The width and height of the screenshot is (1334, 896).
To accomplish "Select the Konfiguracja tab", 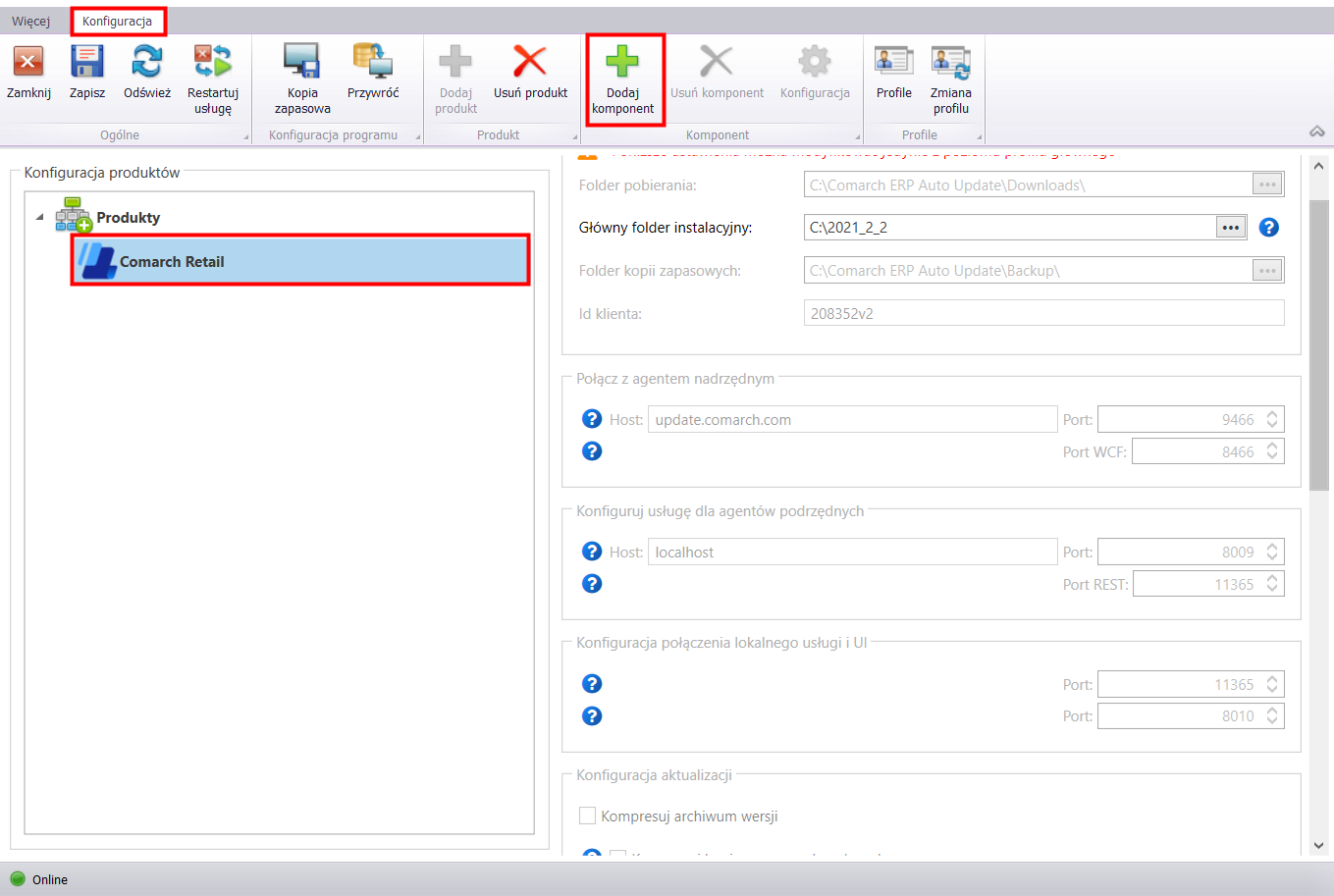I will pos(117,22).
